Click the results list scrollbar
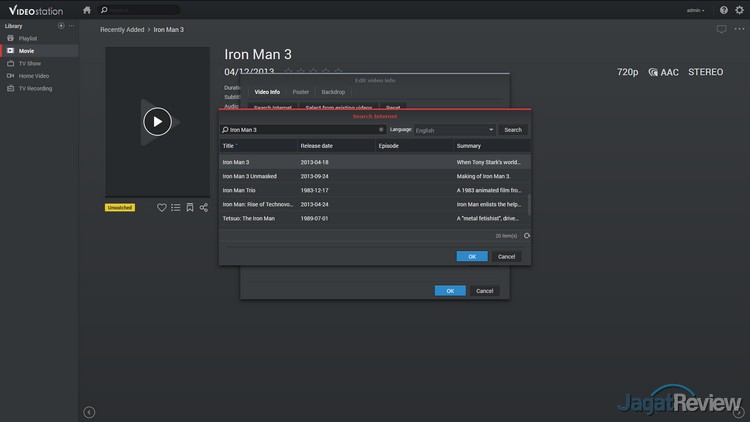The width and height of the screenshot is (750, 422). (x=529, y=205)
